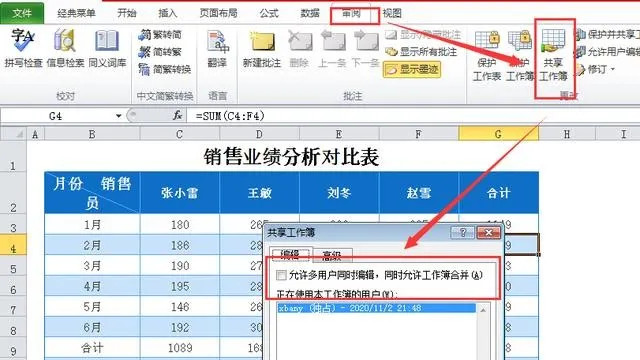Screen dimensions: 640x360
Task: Click cell with value 186
Action: (180, 245)
